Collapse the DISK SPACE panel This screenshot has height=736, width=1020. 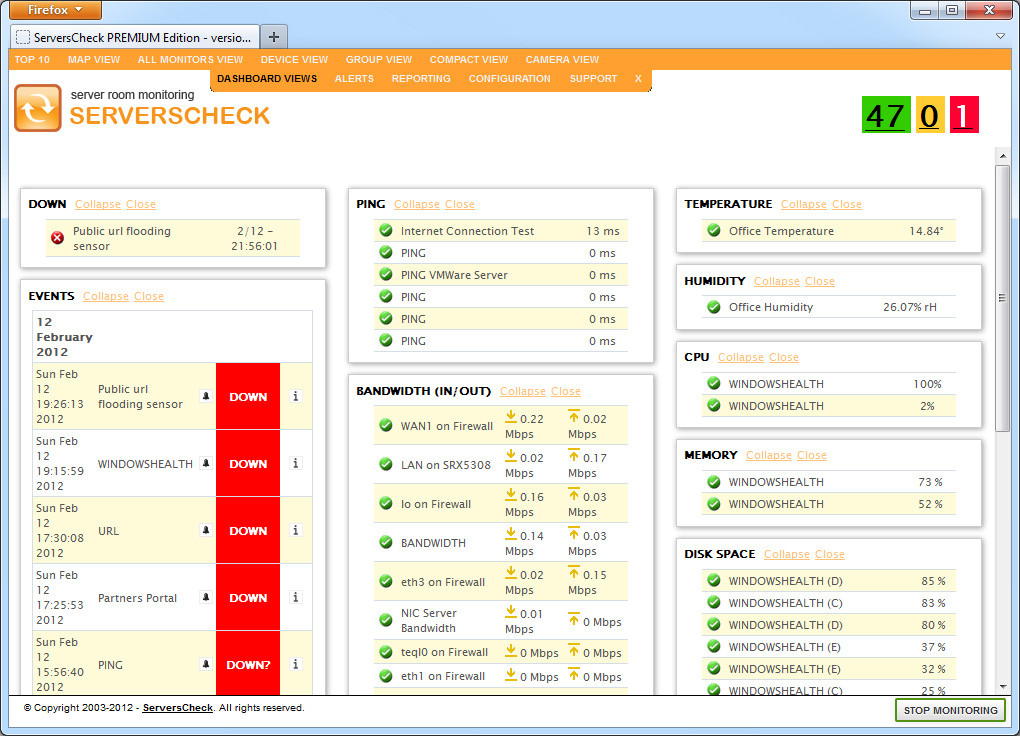tap(786, 554)
